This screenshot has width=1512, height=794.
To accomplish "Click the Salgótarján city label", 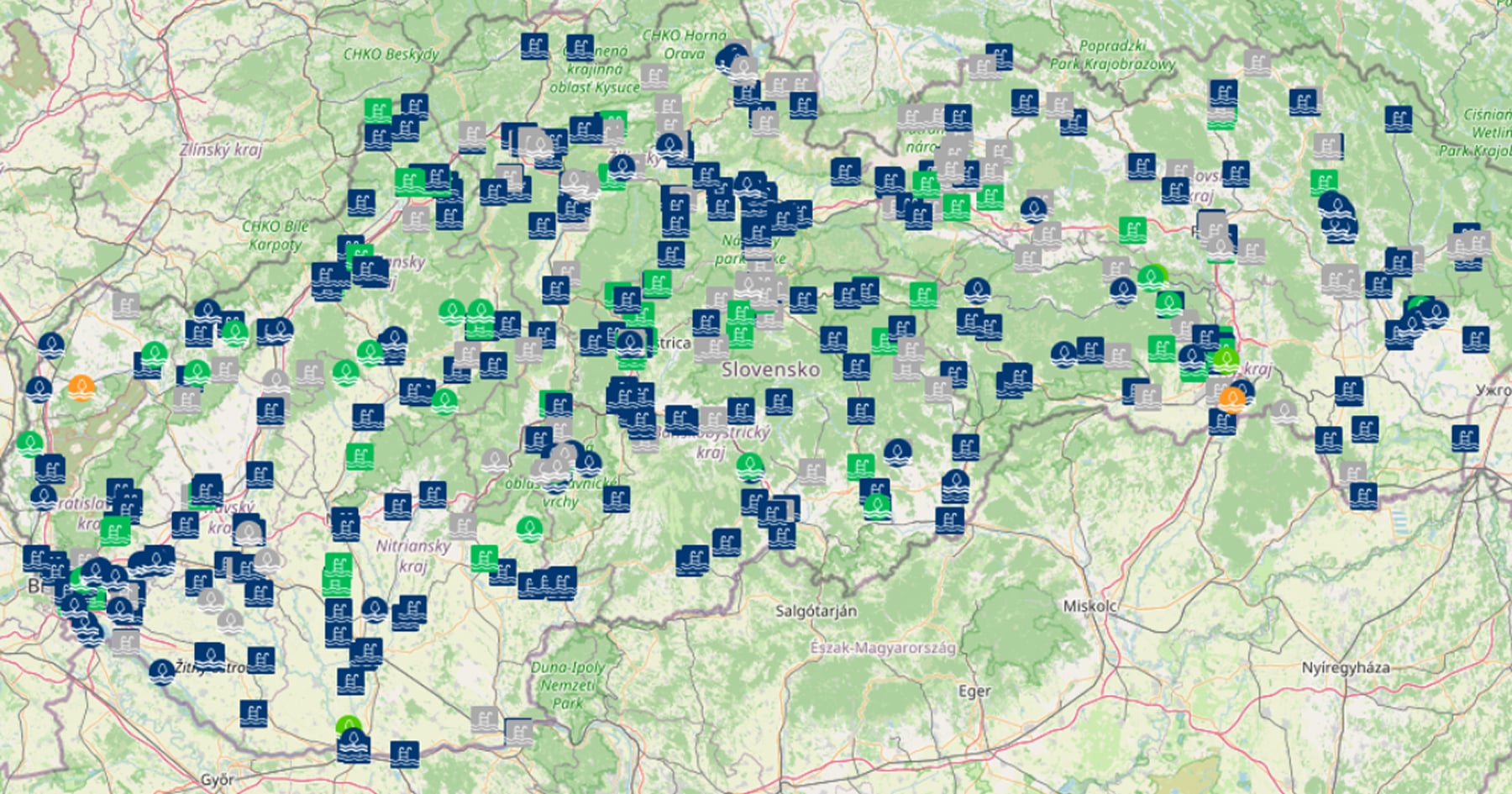I will pyautogui.click(x=816, y=611).
